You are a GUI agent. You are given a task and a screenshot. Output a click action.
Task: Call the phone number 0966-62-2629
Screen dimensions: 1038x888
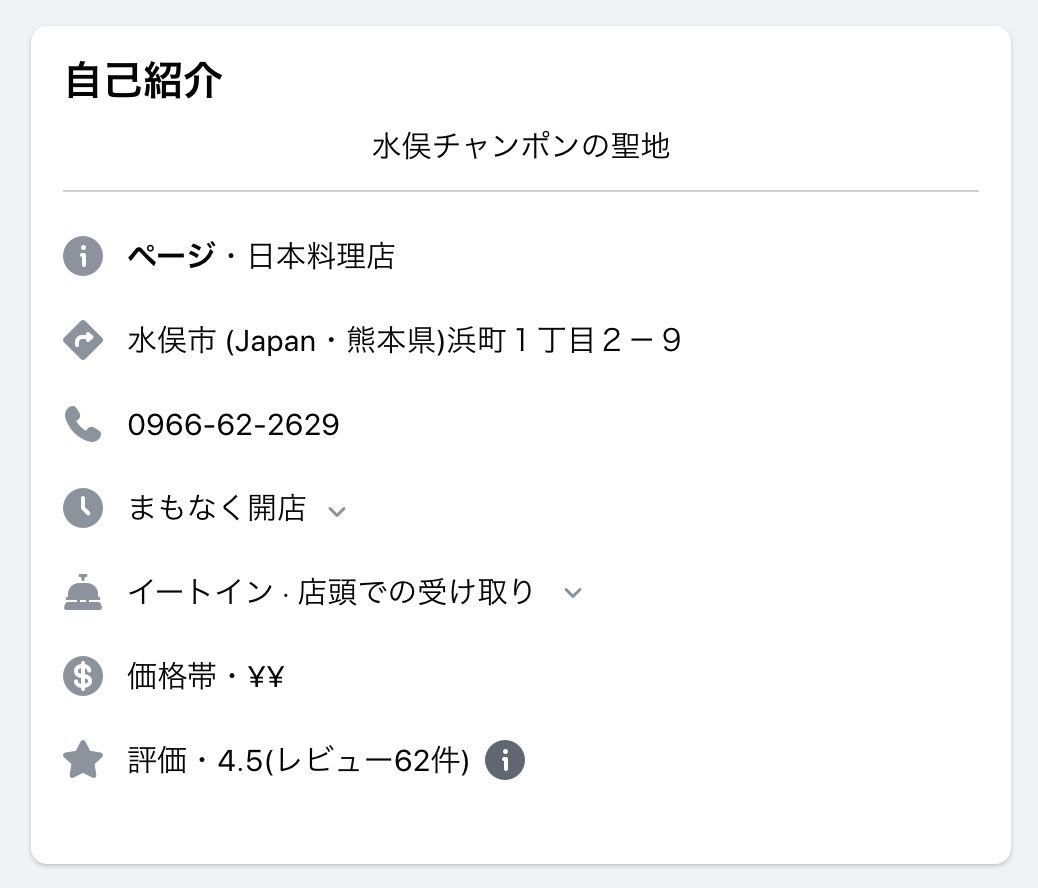coord(233,425)
